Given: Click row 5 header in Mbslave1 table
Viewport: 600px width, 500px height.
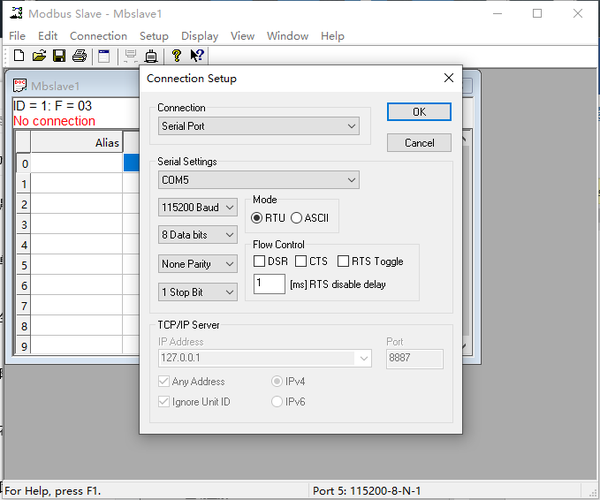Looking at the screenshot, I should coord(24,265).
